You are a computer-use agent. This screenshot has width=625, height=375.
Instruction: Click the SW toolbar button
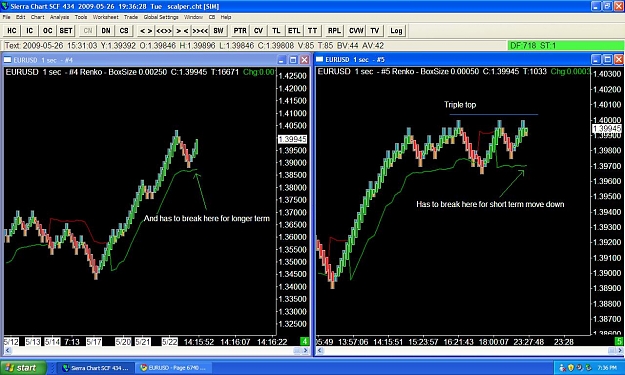(218, 31)
